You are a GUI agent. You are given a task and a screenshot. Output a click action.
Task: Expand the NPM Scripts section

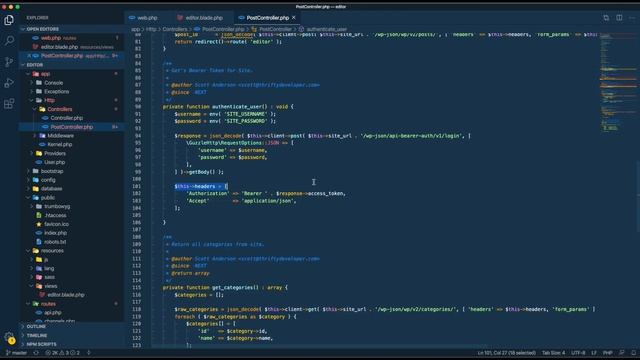point(42,344)
